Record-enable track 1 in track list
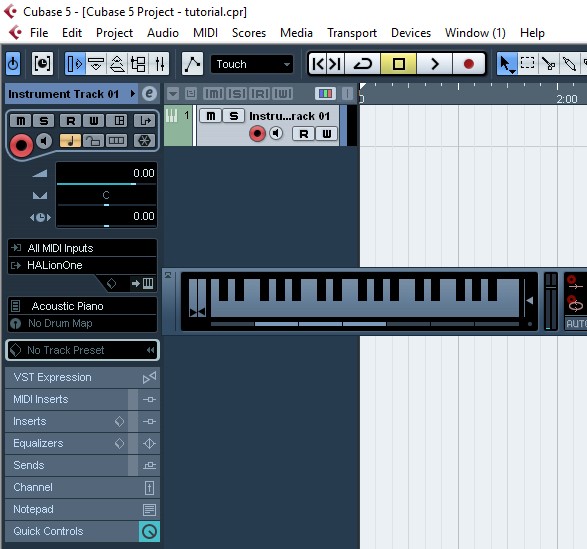The height and width of the screenshot is (549, 587). pyautogui.click(x=257, y=134)
